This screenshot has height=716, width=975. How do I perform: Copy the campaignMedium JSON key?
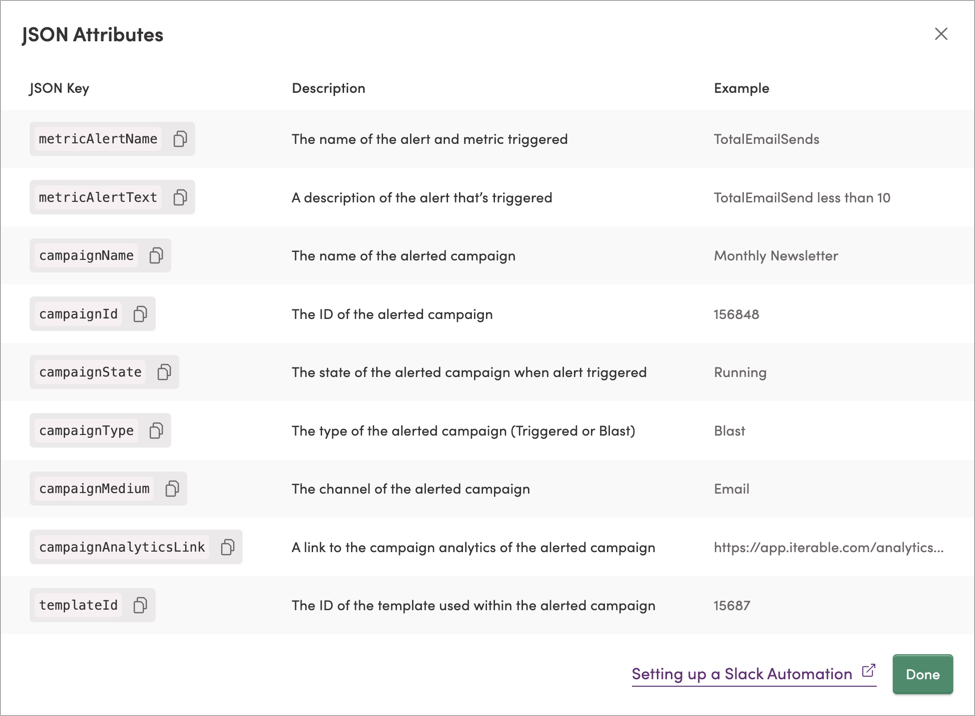point(172,488)
